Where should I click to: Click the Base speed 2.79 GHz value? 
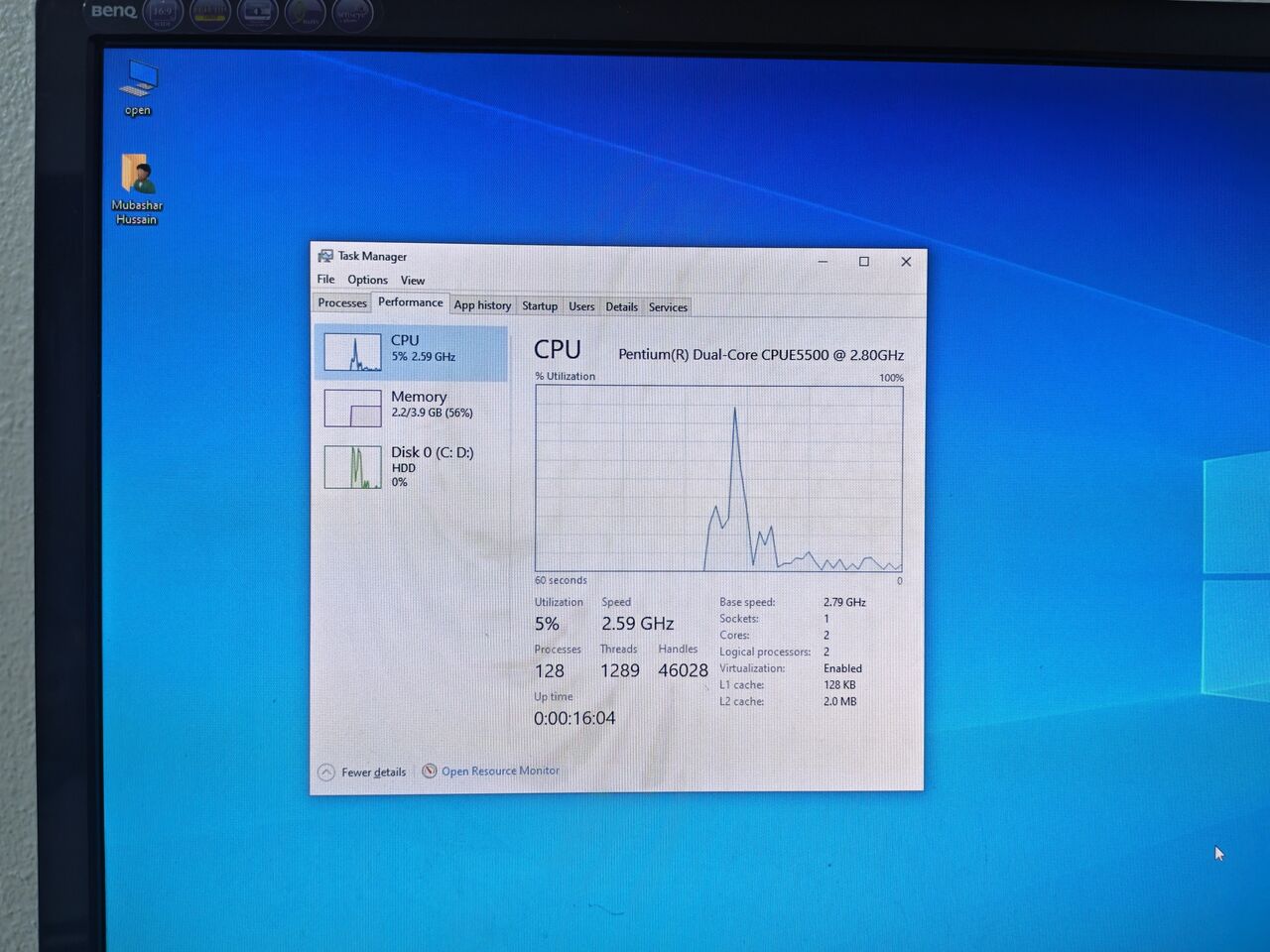(x=844, y=602)
